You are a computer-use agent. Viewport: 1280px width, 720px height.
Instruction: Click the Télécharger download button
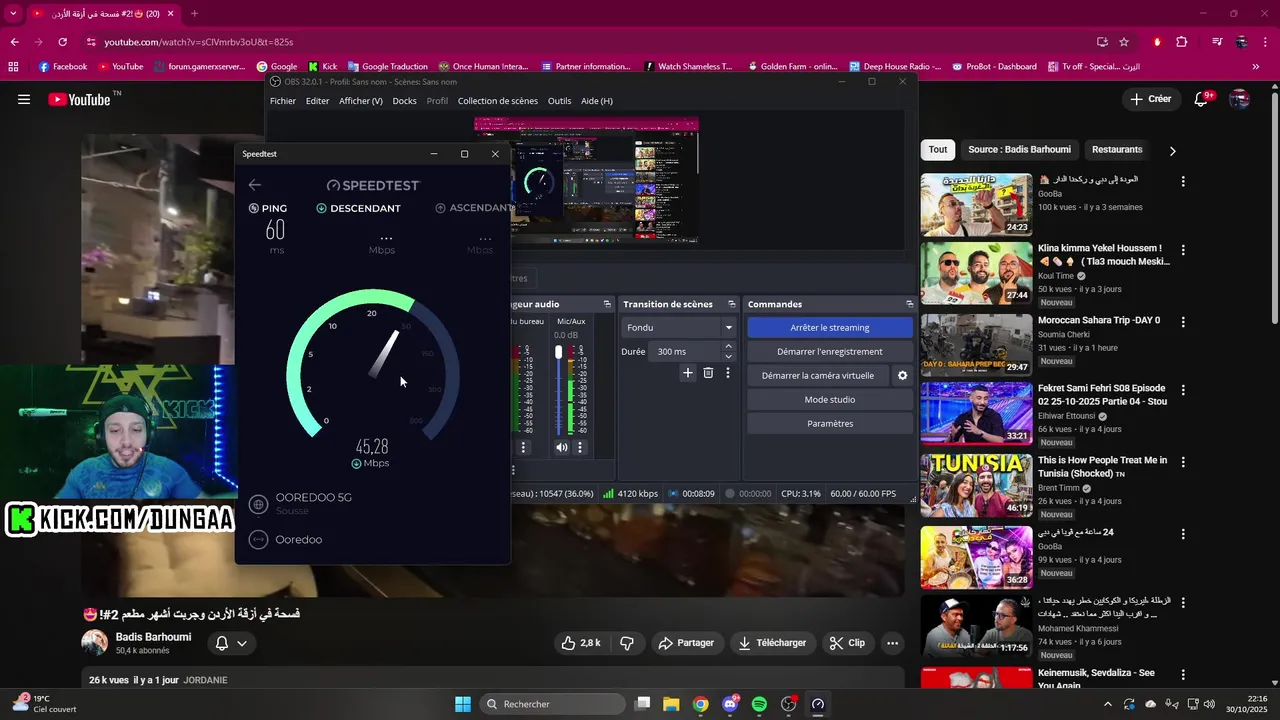click(772, 643)
